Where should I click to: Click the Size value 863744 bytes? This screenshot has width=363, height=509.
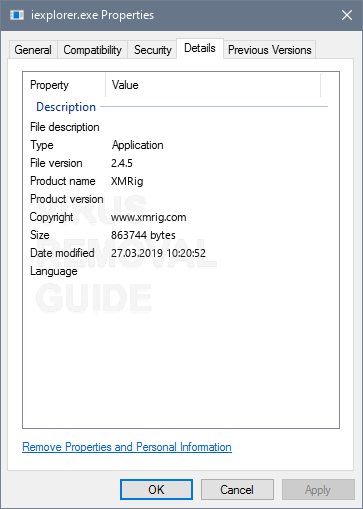coord(143,235)
